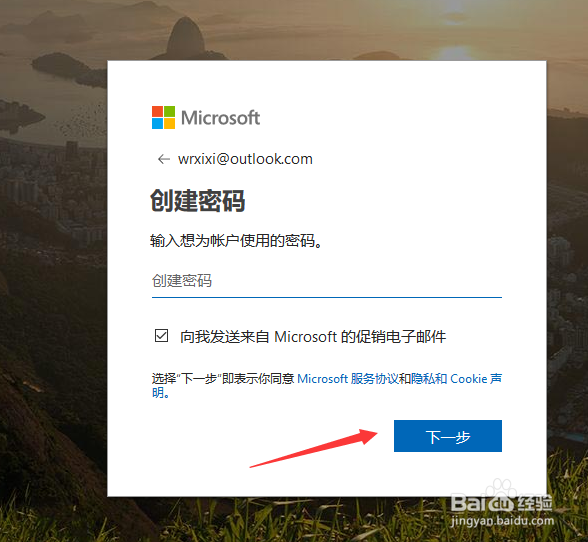Click the 明。 wrapped end of privacy link
This screenshot has height=542, width=588.
coord(161,393)
